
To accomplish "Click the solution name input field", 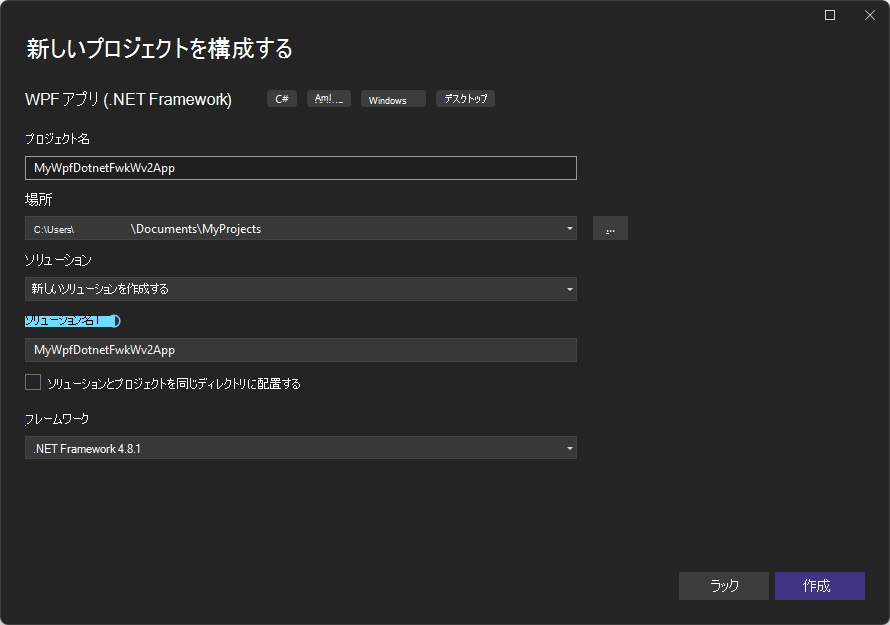I will click(301, 350).
